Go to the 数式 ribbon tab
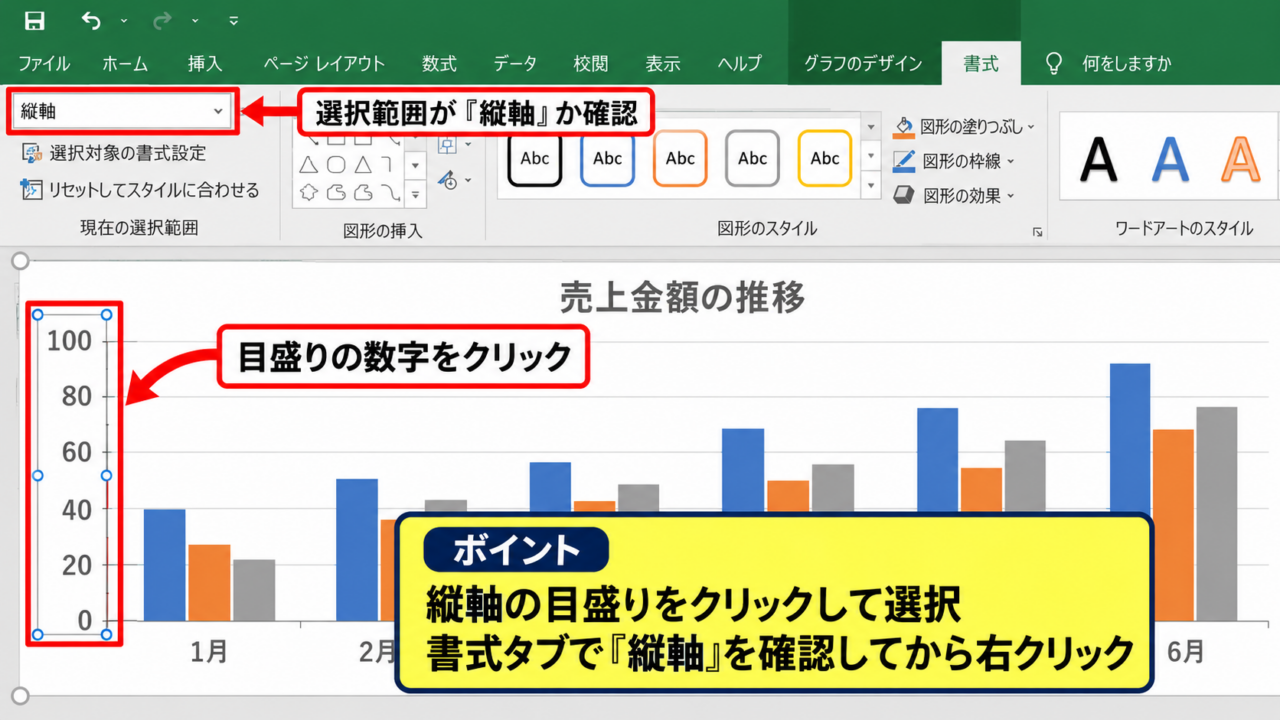 click(x=439, y=64)
